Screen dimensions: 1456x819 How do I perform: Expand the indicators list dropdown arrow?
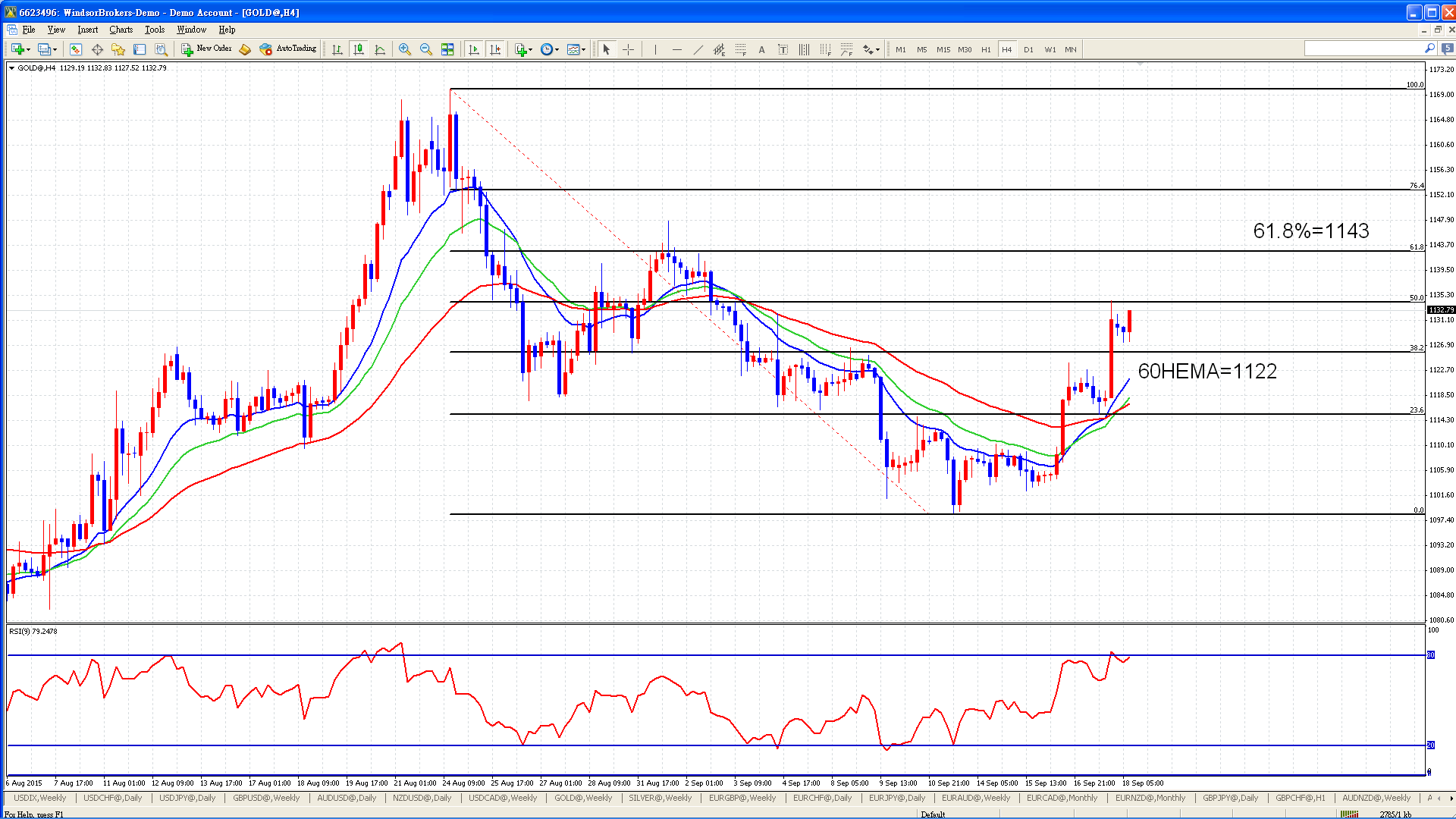pos(531,50)
